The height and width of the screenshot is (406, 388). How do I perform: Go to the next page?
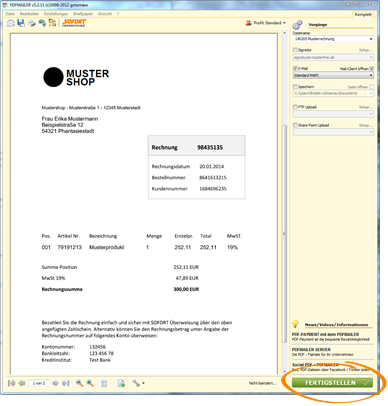(x=55, y=383)
